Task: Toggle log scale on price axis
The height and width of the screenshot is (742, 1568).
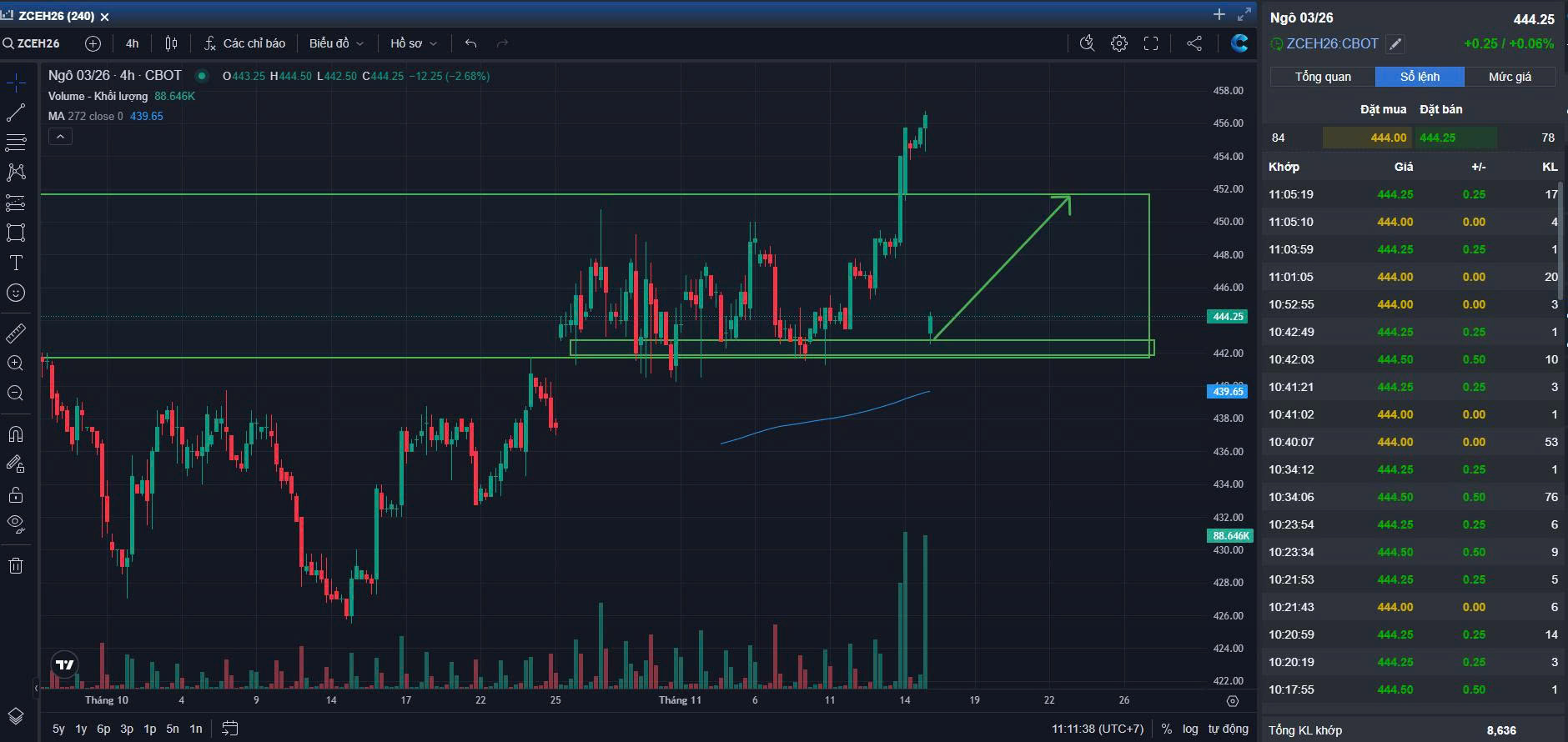Action: pos(1190,729)
